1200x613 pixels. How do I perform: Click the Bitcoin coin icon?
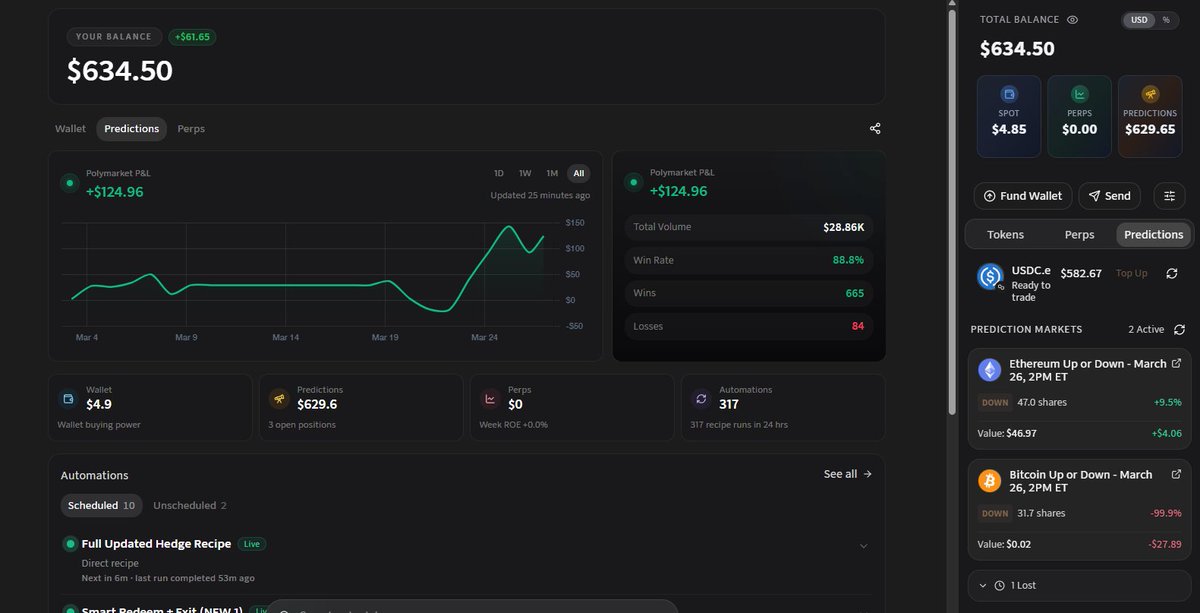click(990, 481)
